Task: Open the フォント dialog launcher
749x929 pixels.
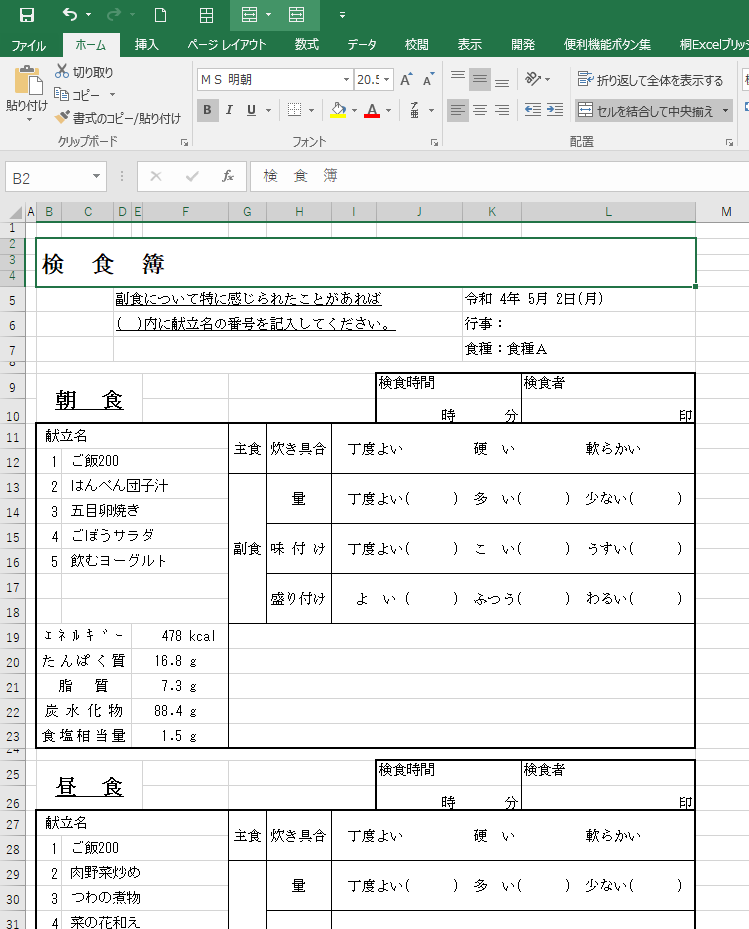Action: click(x=434, y=142)
